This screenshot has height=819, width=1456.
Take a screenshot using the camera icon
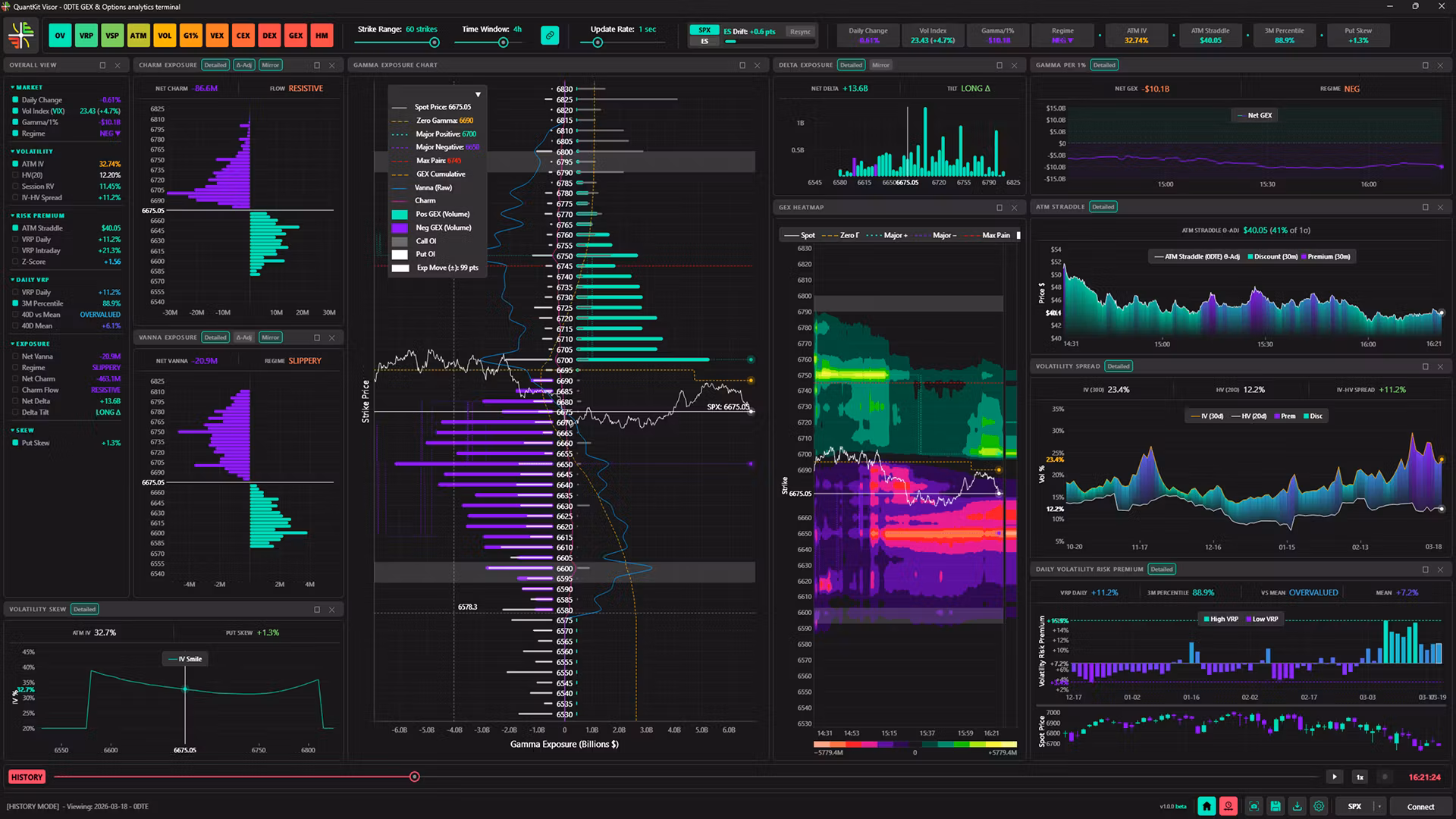tap(1254, 806)
